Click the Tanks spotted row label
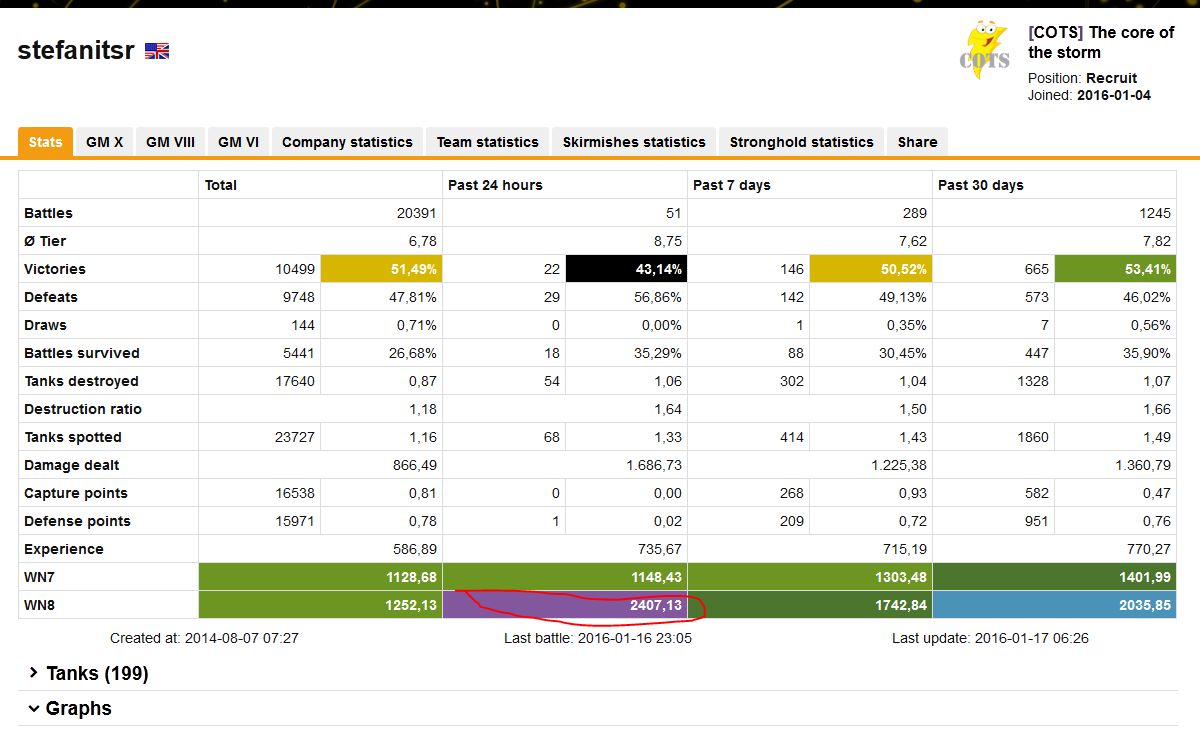The image size is (1200, 746). 73,437
